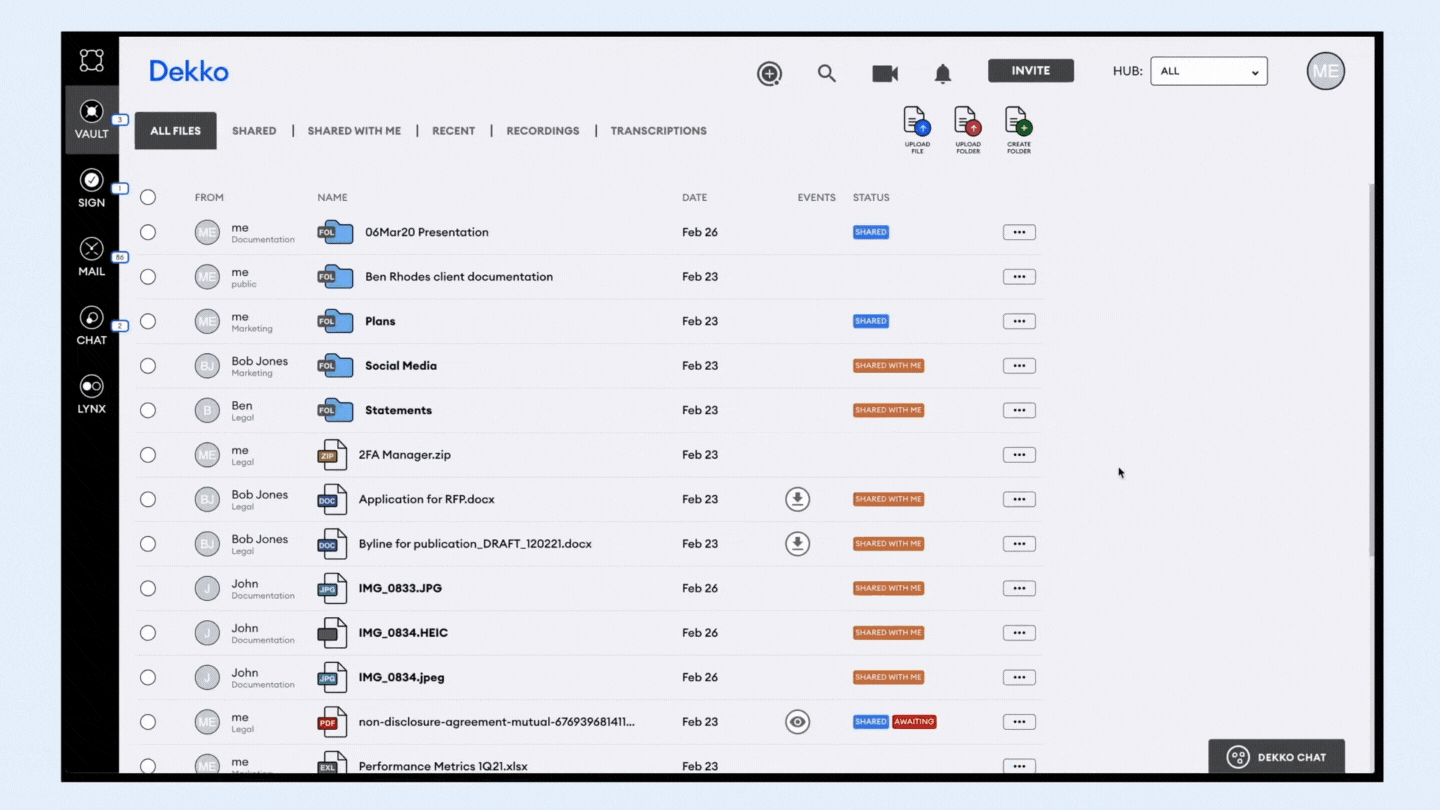The width and height of the screenshot is (1440, 810).
Task: Open the HUB dropdown set to ALL
Action: coord(1209,71)
